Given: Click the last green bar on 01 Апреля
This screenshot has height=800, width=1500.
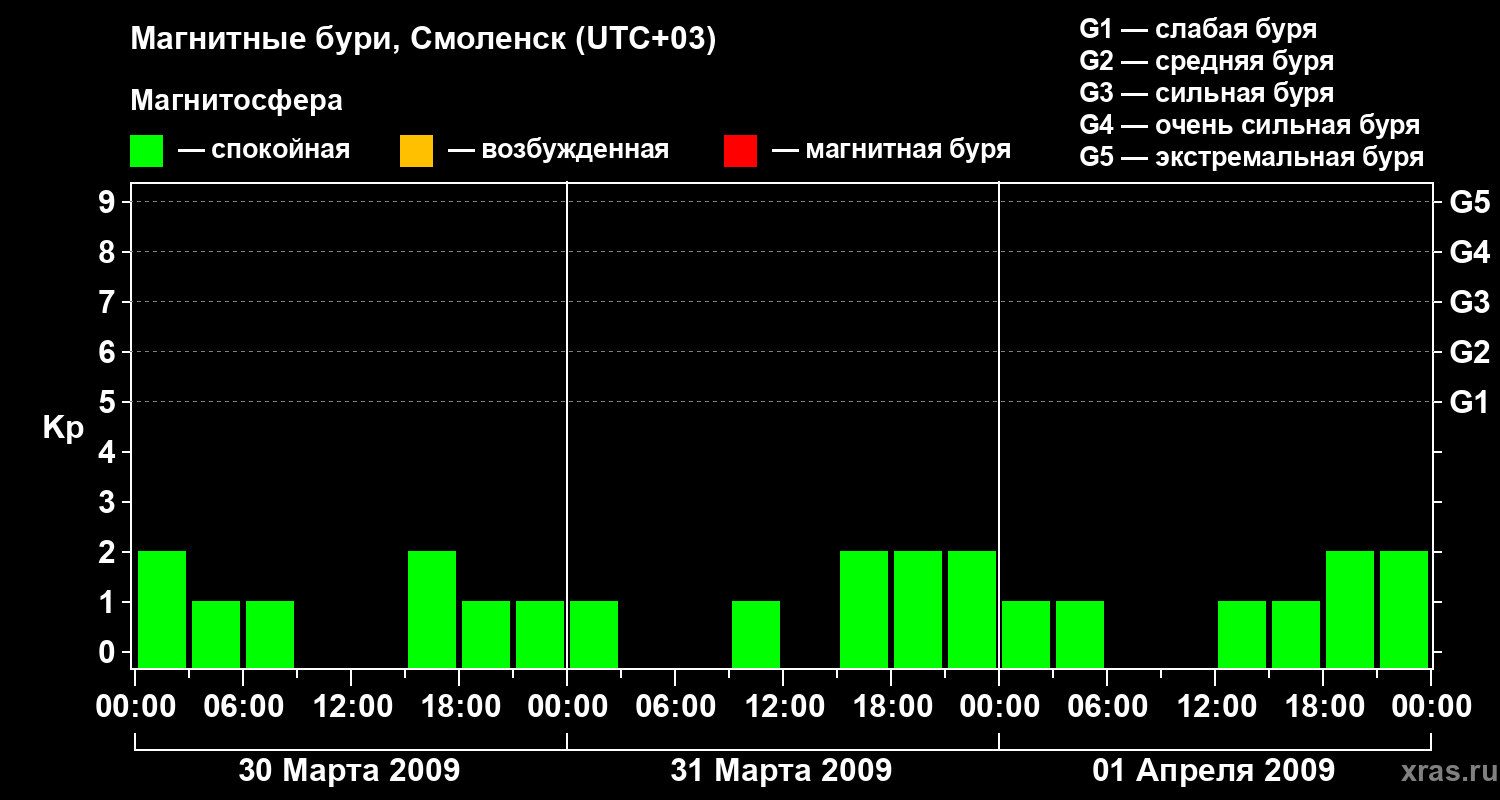Looking at the screenshot, I should click(x=1404, y=609).
